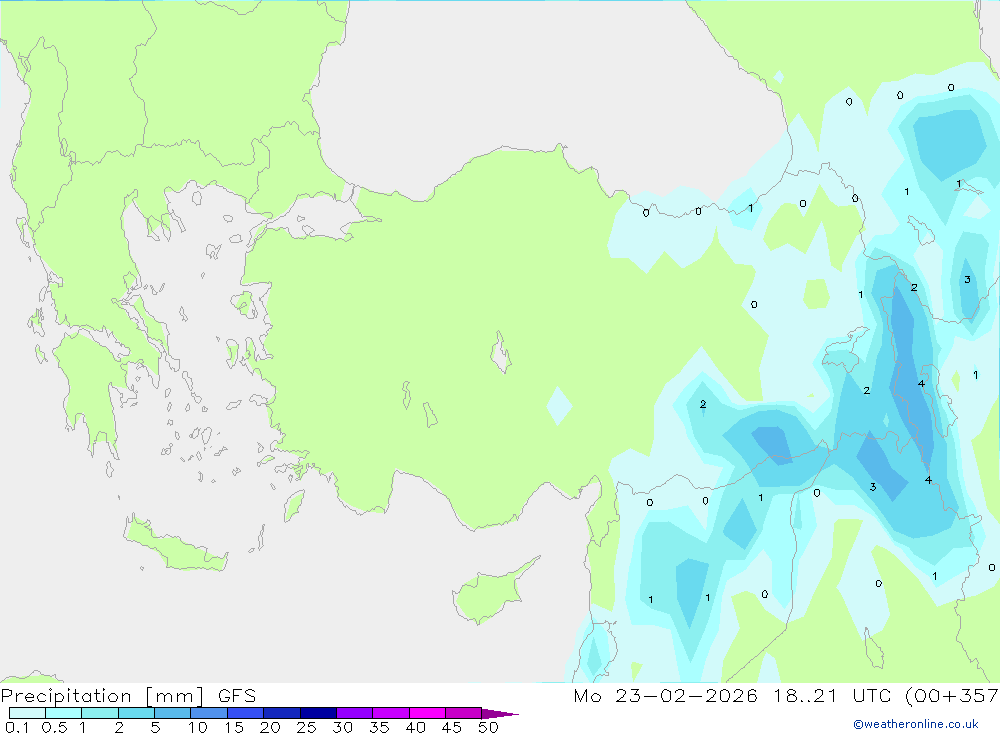Pick the 45–50 mm legend swatch
This screenshot has height=733, width=1000.
[464, 713]
